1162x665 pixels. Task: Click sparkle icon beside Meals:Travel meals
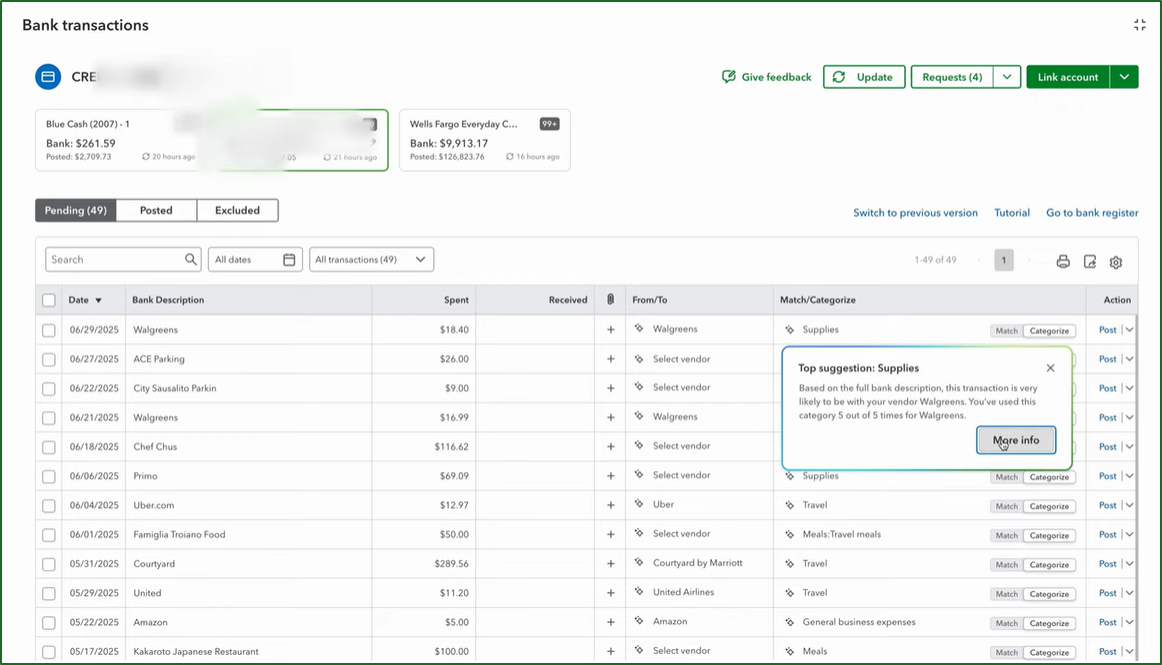(x=789, y=535)
